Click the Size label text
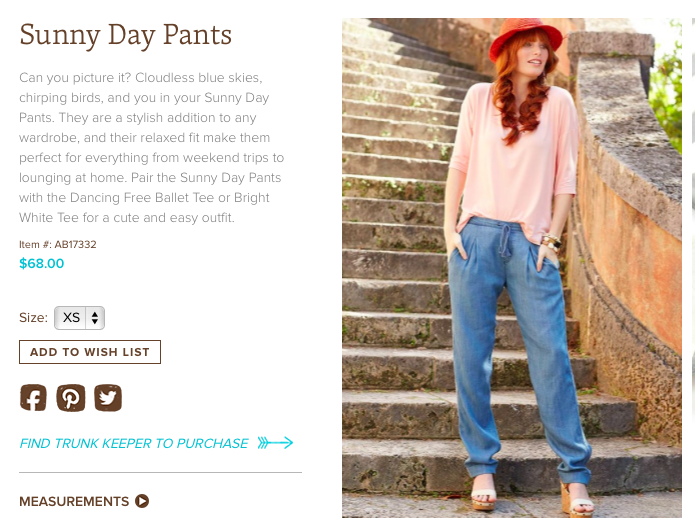695x526 pixels. [33, 318]
